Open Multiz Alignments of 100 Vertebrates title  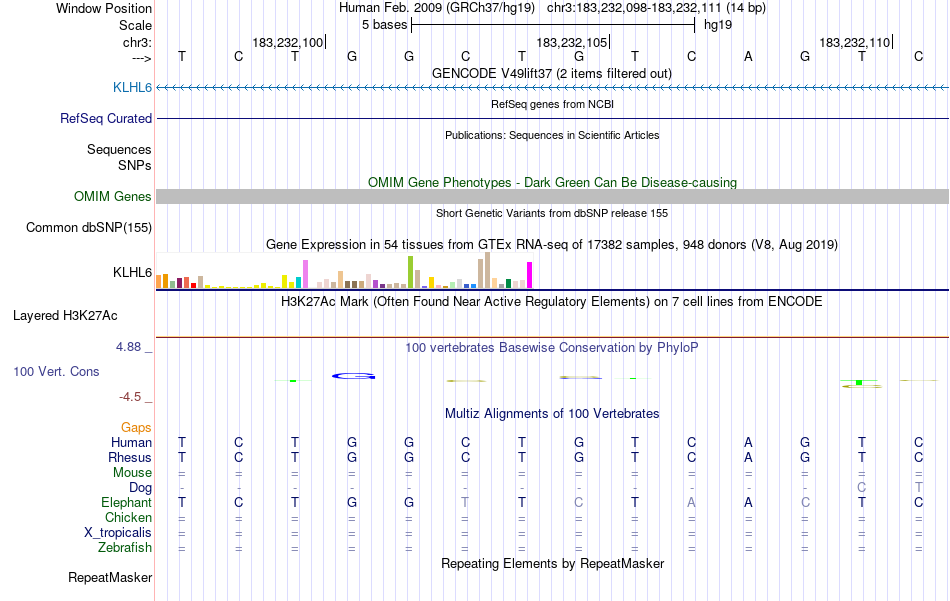(x=552, y=413)
